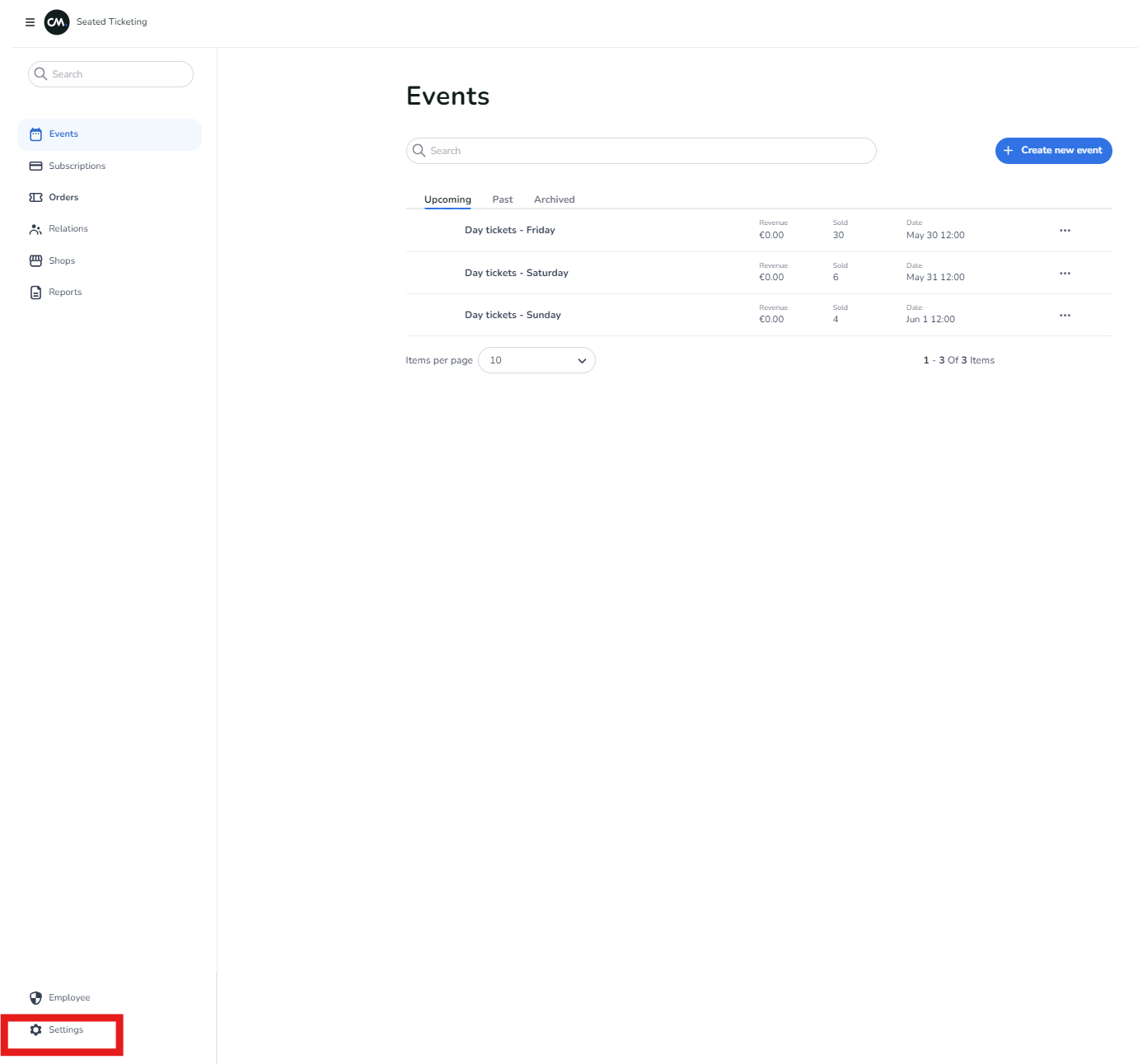Switch to the Archived tab

[x=554, y=199]
